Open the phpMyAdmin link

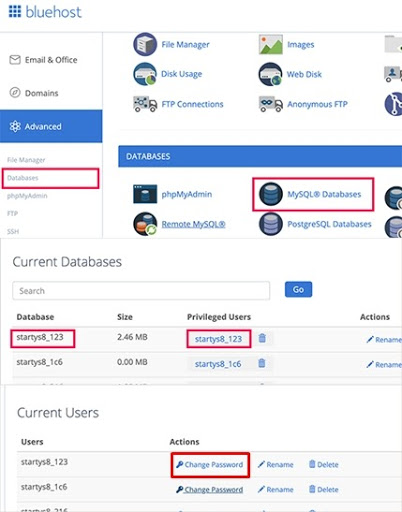187,194
